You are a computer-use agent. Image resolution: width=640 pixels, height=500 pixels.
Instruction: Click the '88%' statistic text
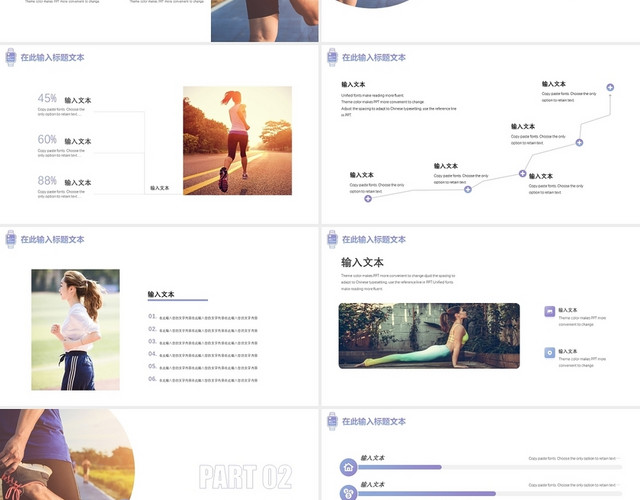[47, 180]
